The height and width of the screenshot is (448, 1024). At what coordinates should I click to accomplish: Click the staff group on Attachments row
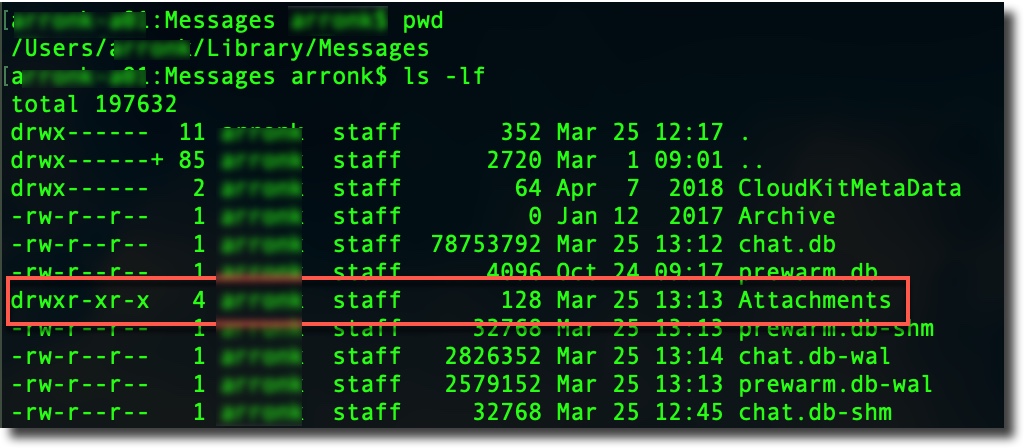pos(367,300)
